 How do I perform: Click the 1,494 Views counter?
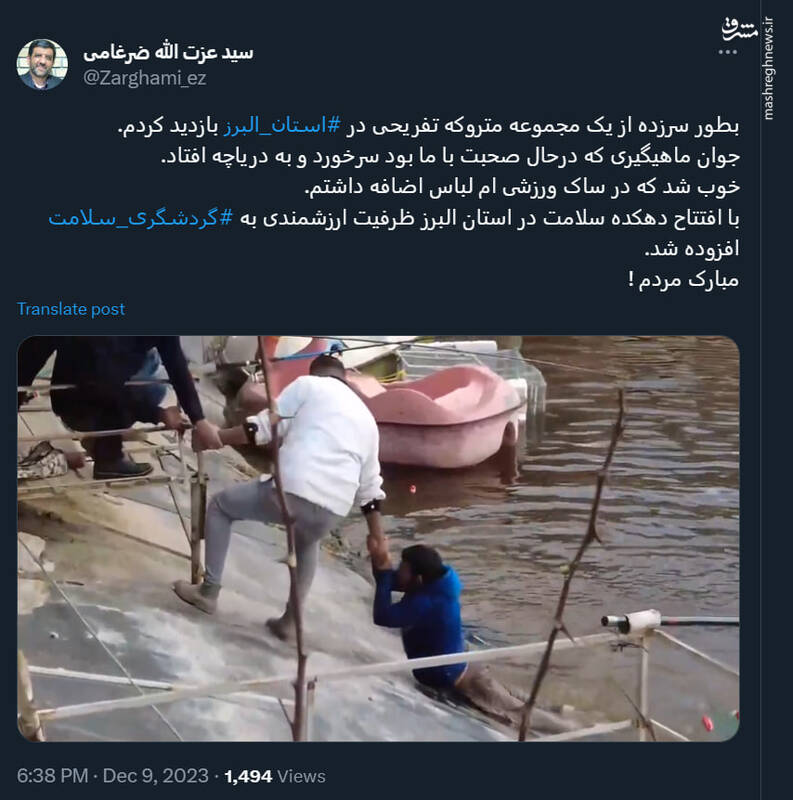tap(275, 776)
